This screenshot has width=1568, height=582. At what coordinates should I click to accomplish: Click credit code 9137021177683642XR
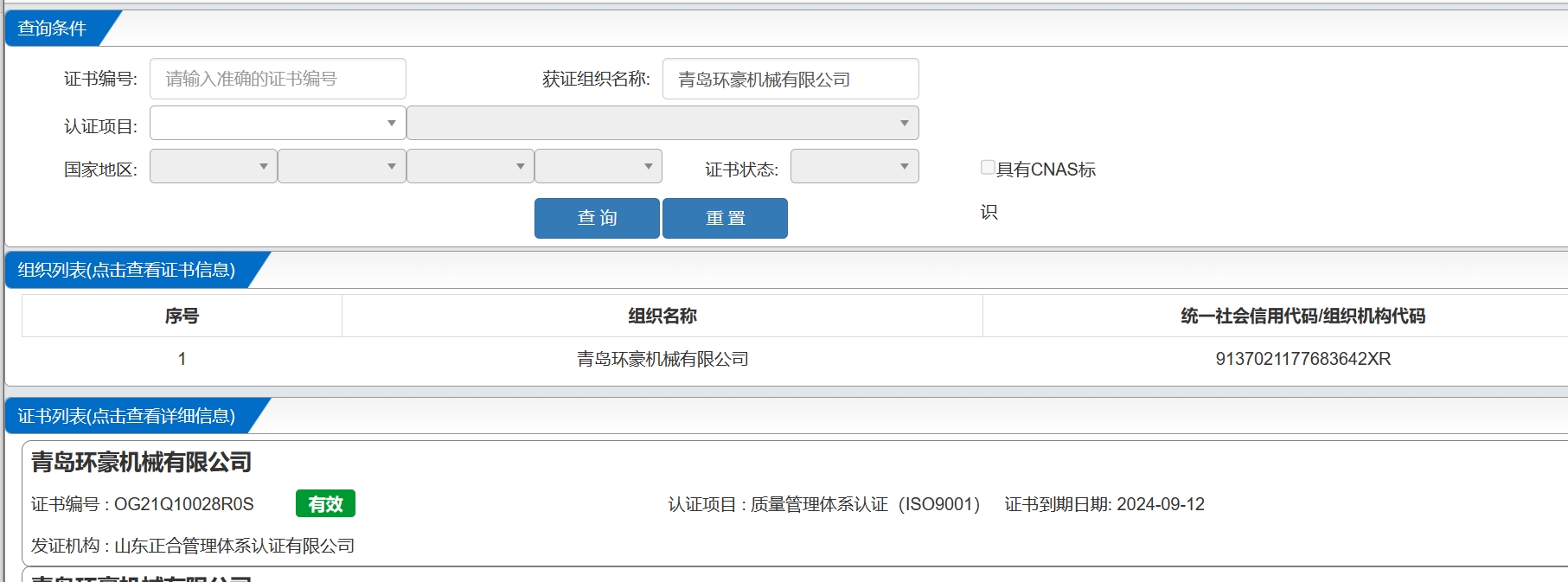pyautogui.click(x=1302, y=359)
